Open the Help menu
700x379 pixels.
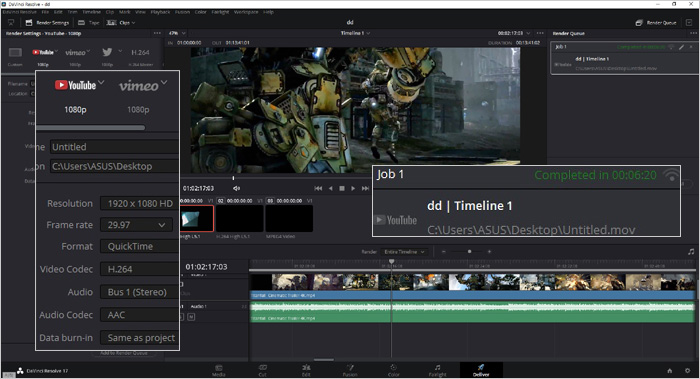click(x=268, y=12)
